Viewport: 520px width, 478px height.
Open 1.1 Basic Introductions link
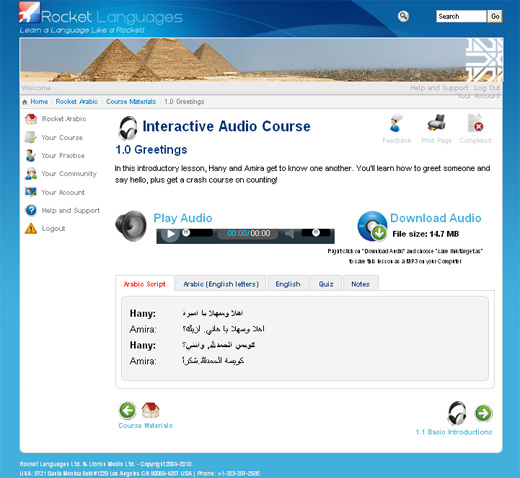(x=454, y=432)
